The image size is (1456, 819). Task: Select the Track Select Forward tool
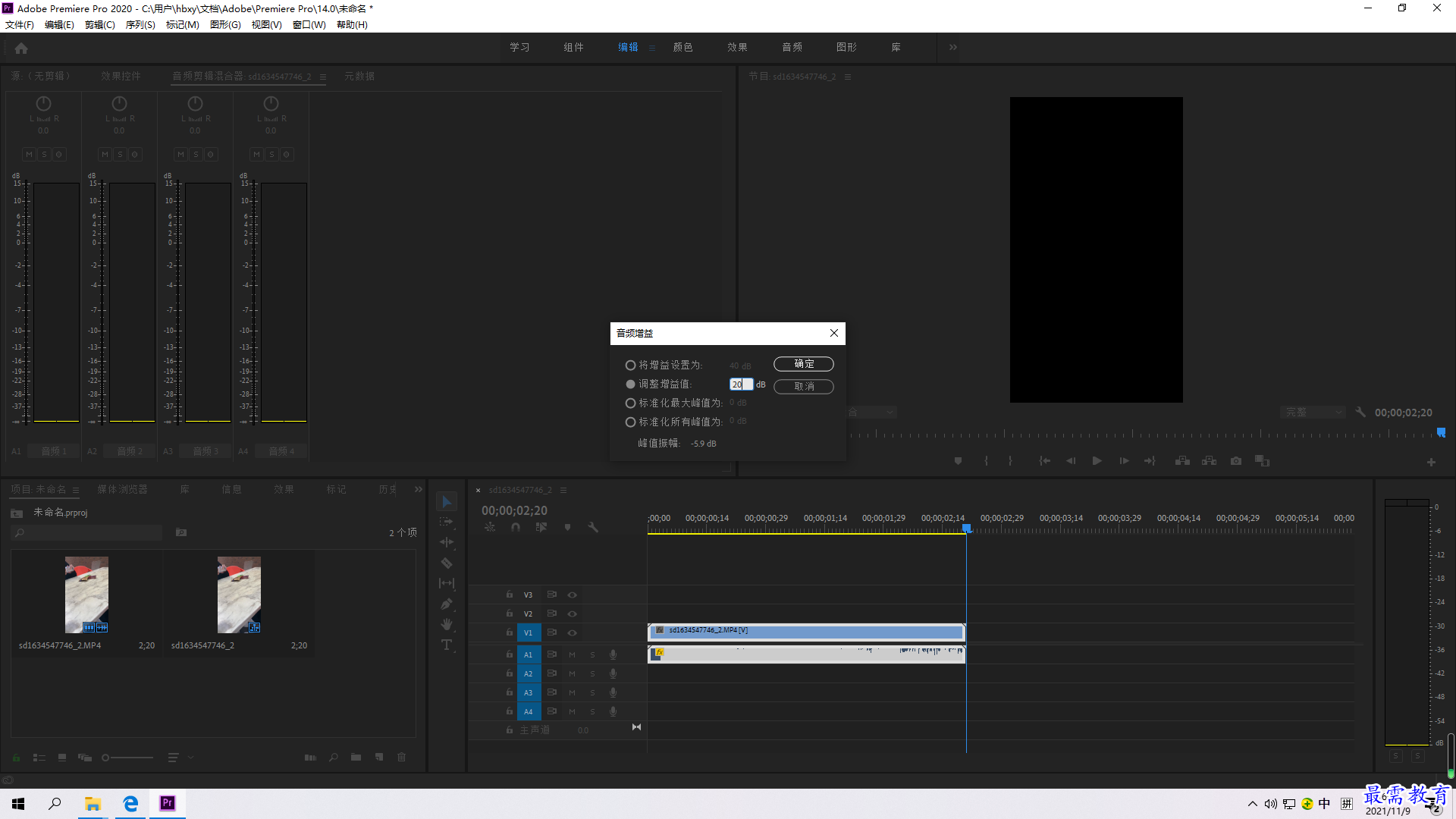click(447, 522)
